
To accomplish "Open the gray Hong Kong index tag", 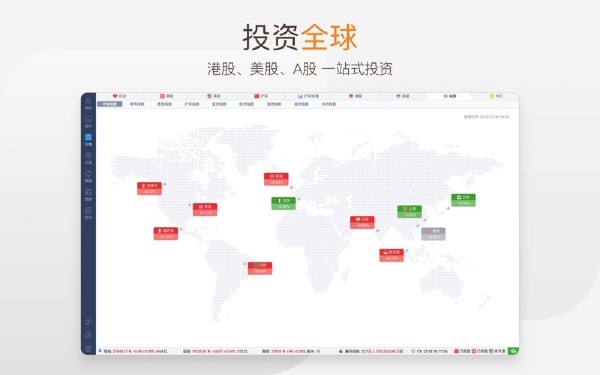I will (x=433, y=234).
